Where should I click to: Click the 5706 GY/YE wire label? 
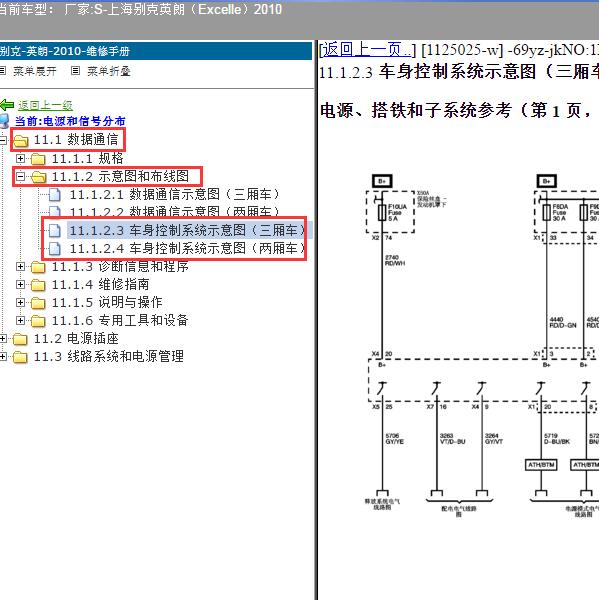pyautogui.click(x=395, y=439)
